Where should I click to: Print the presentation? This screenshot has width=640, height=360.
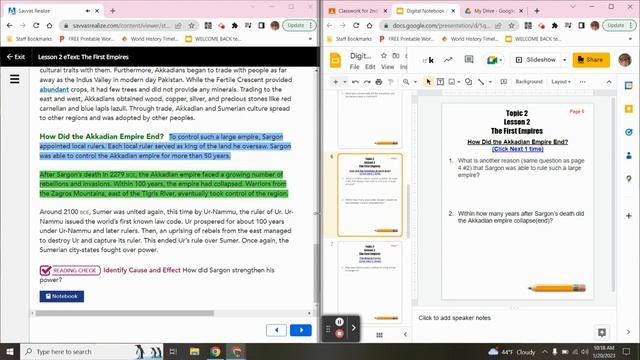[379, 82]
